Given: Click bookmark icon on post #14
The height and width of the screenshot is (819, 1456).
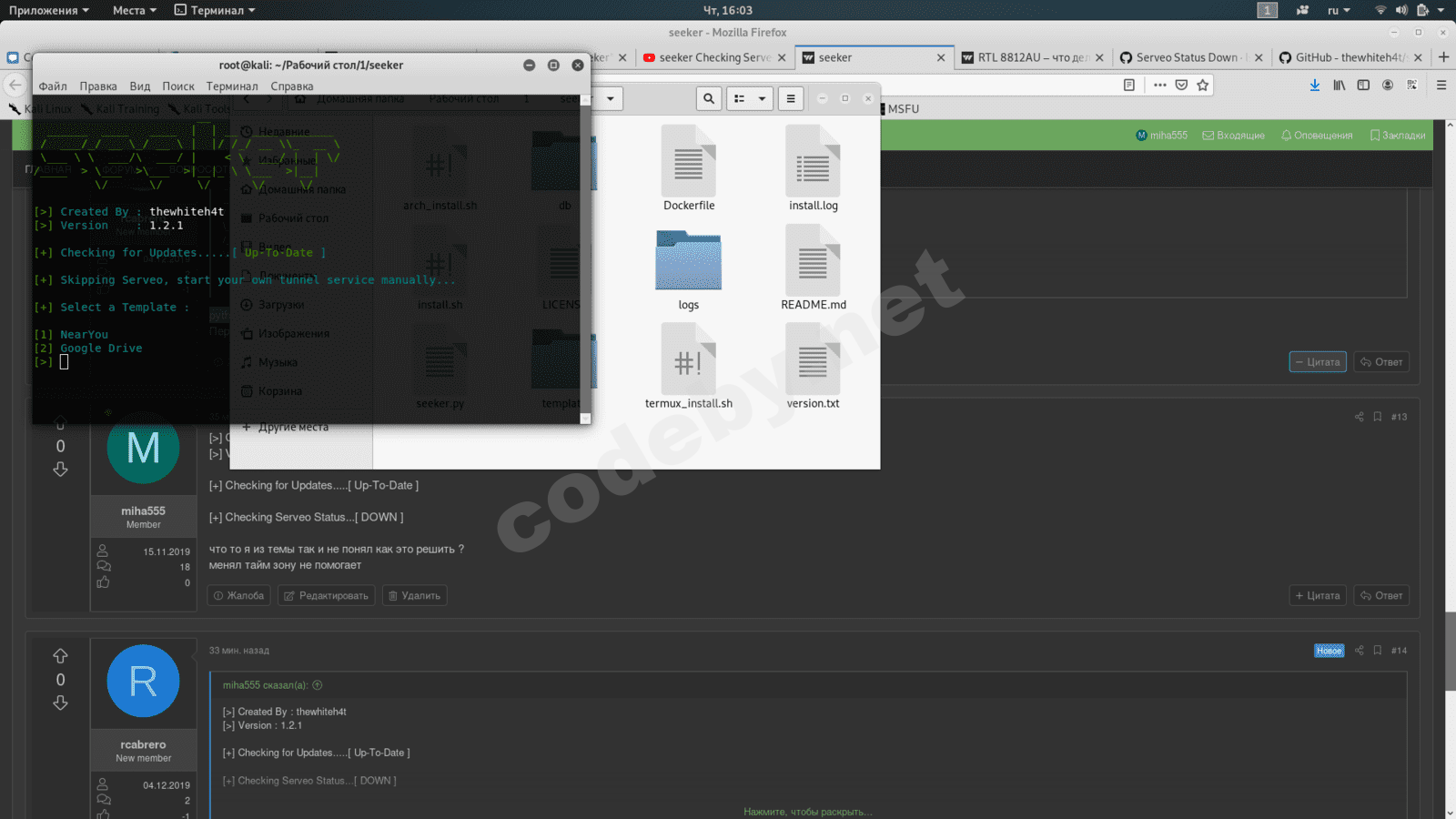Looking at the screenshot, I should pos(1378,651).
